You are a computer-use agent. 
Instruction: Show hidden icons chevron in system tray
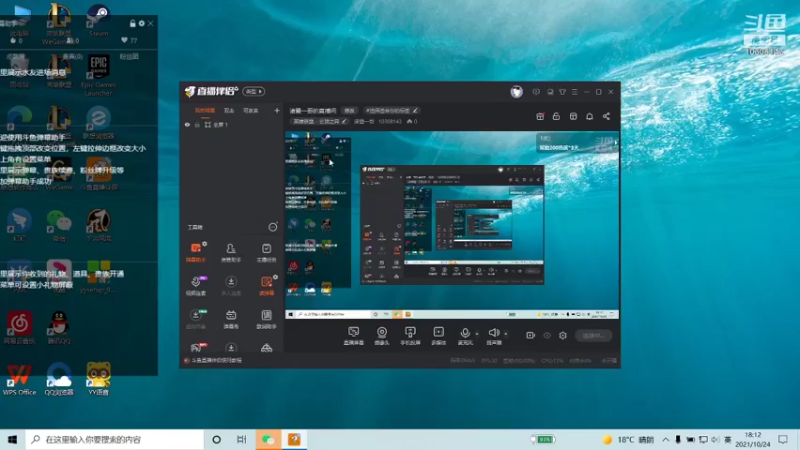[666, 439]
